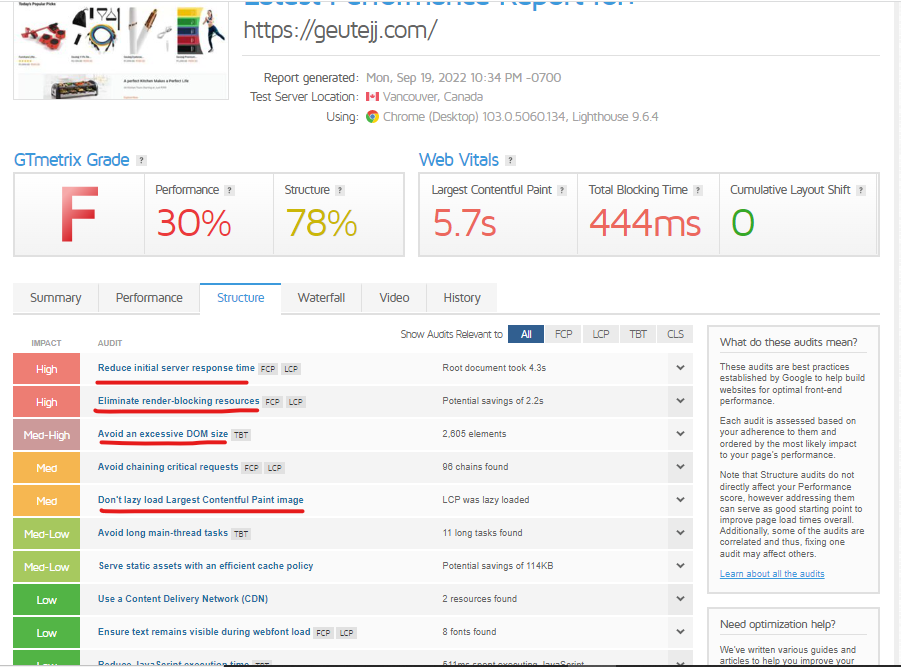Click the F grade box
Image resolution: width=901 pixels, height=667 pixels.
[79, 214]
